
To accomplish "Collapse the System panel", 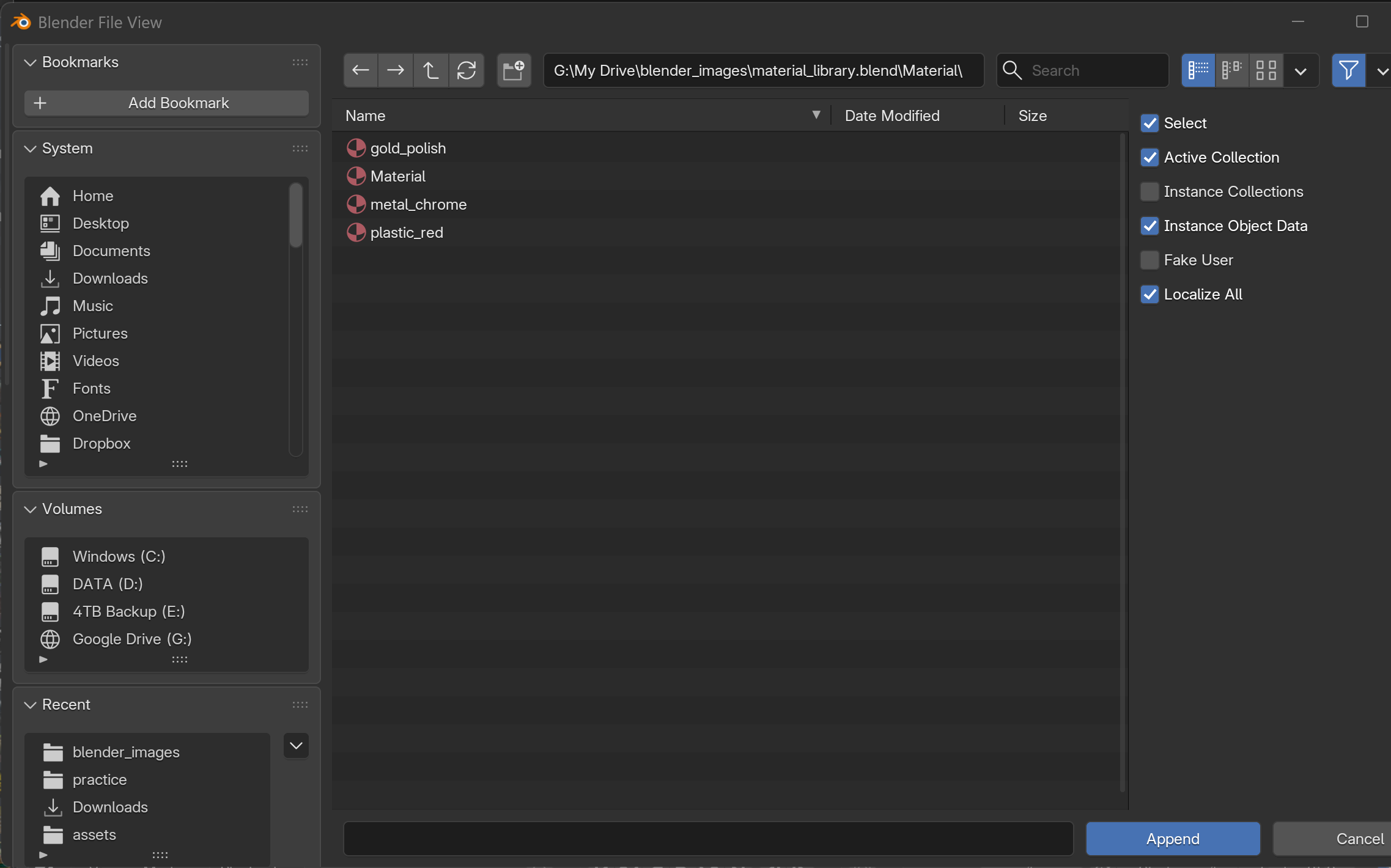I will coord(30,149).
